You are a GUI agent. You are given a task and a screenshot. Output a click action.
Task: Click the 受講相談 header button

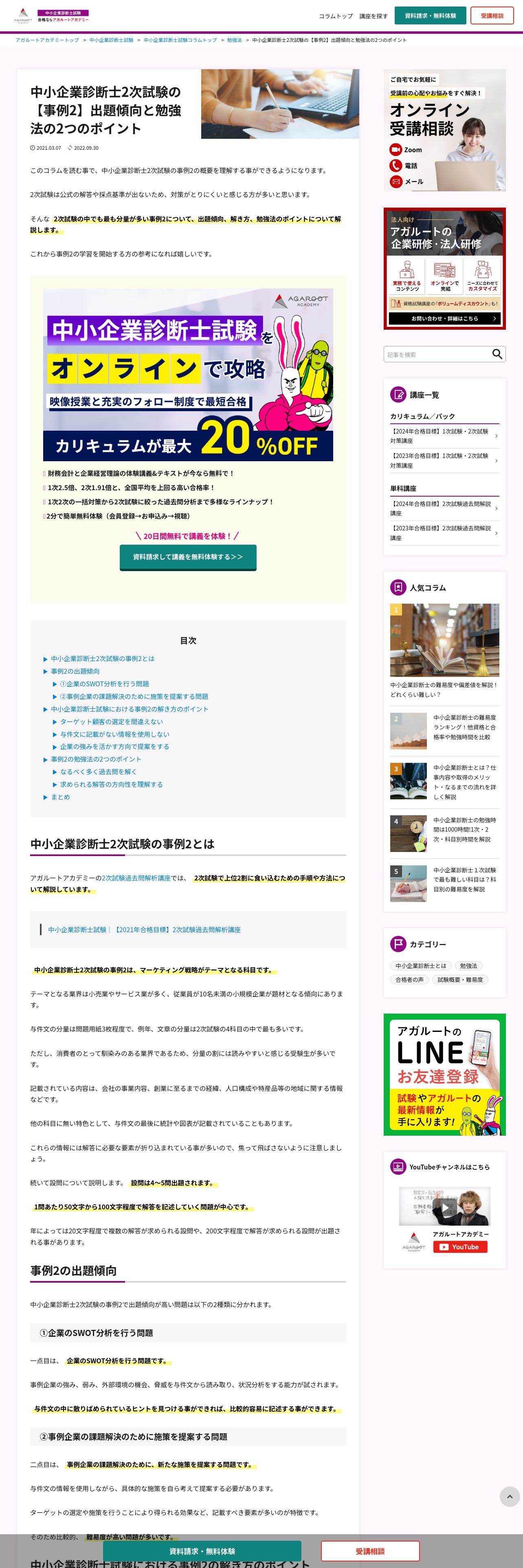[x=492, y=16]
